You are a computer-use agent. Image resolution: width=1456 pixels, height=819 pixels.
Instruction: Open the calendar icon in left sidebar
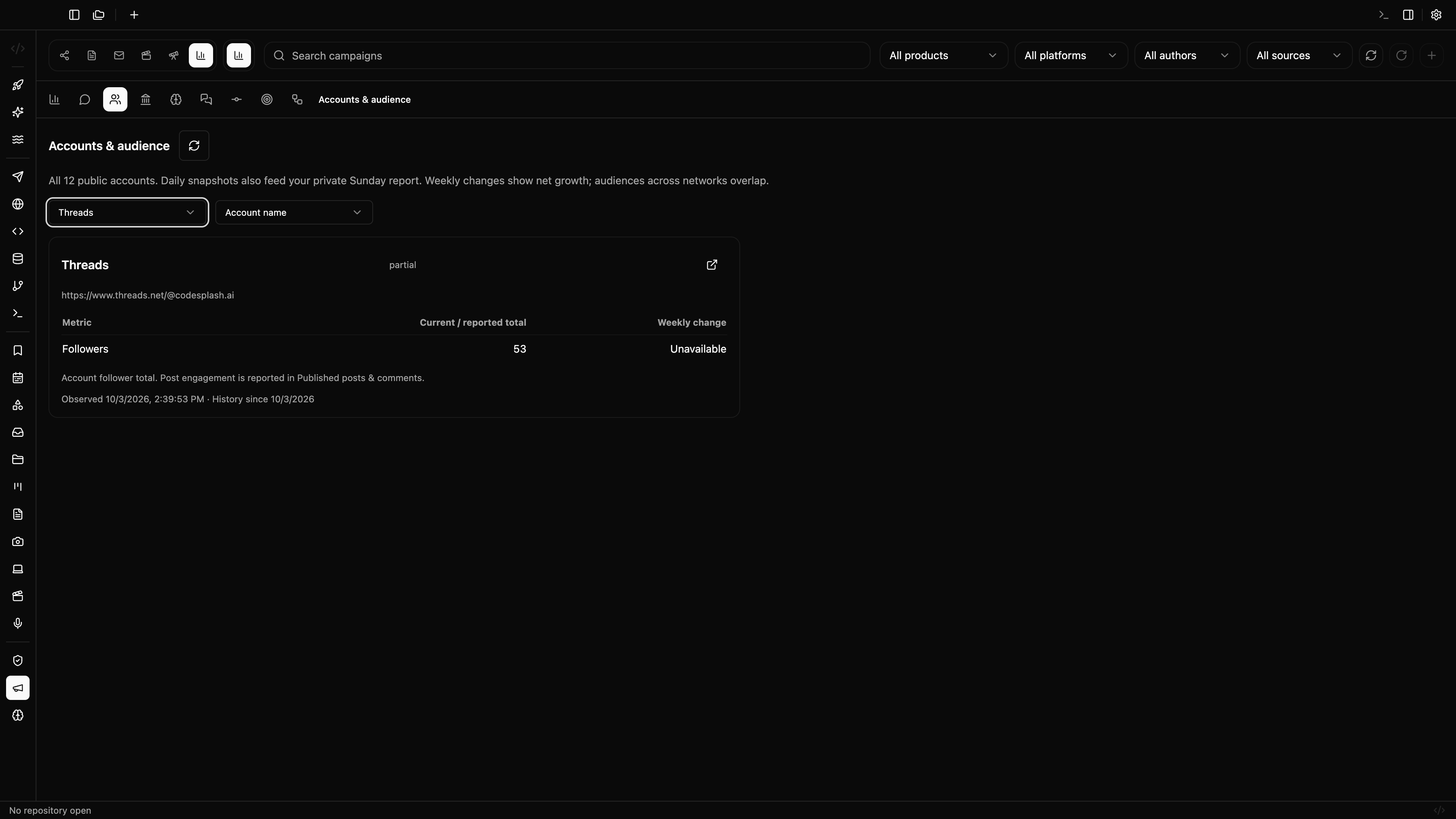tap(17, 378)
